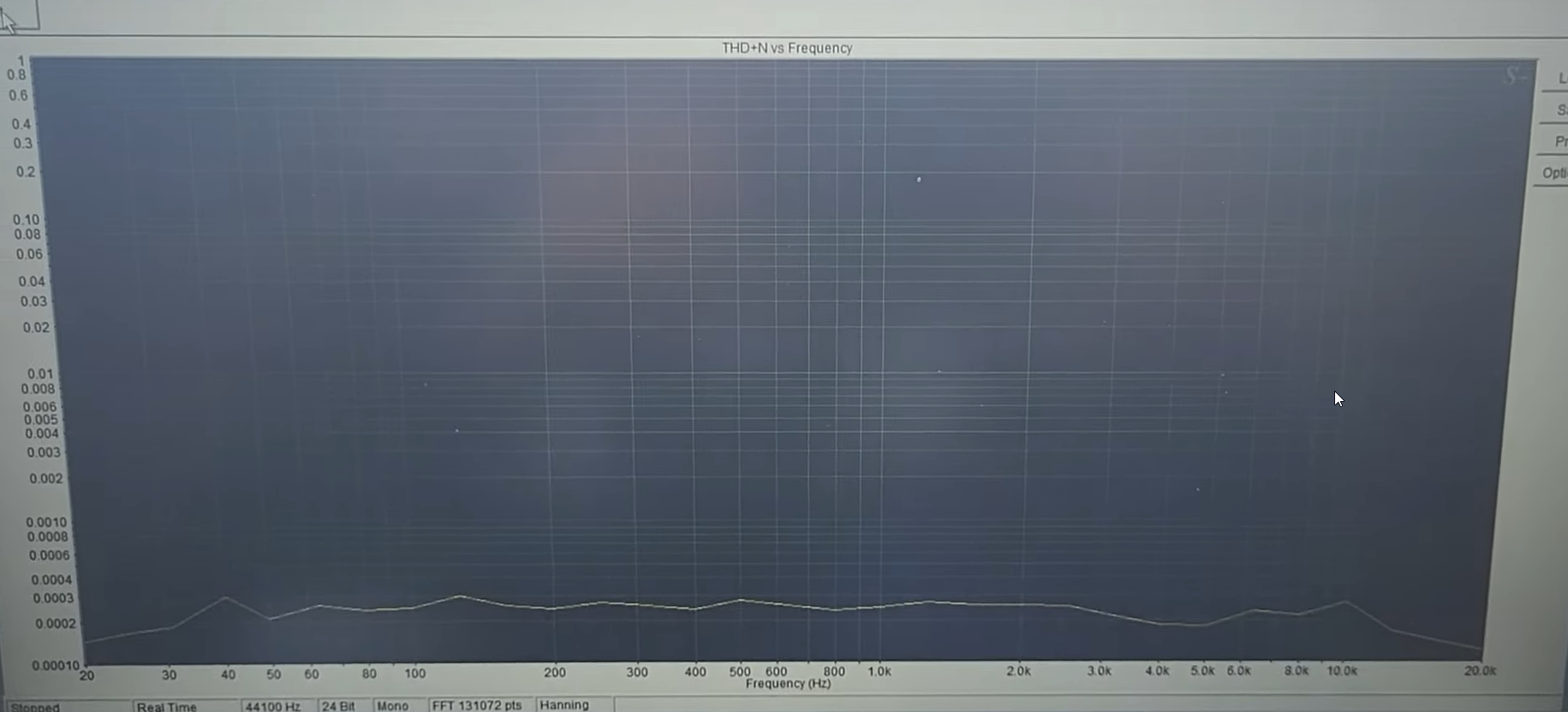Click the partially visible Options button

[x=1553, y=173]
